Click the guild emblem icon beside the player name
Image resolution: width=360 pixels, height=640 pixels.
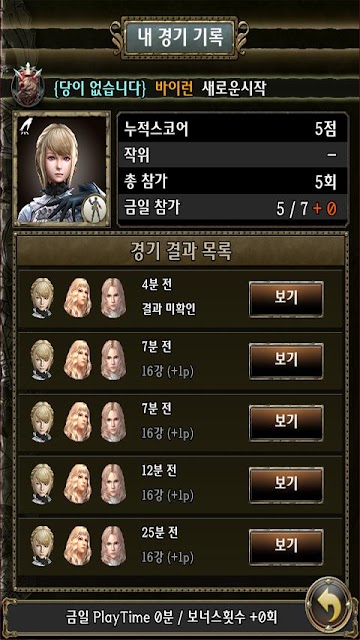28,85
